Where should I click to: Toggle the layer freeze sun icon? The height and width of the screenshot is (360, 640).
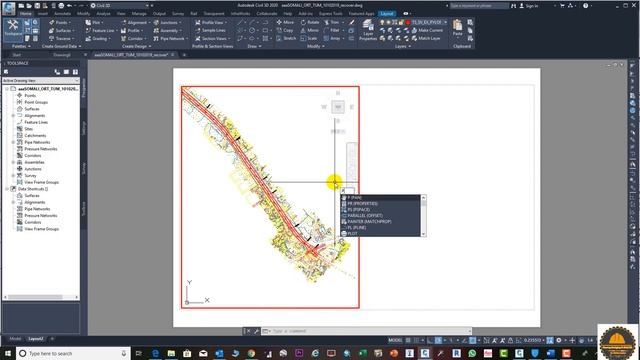coord(388,22)
